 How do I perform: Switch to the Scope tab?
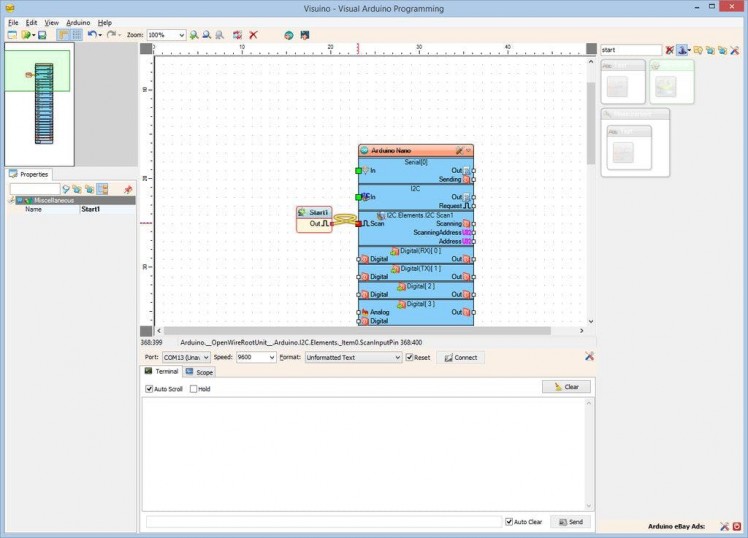point(199,372)
